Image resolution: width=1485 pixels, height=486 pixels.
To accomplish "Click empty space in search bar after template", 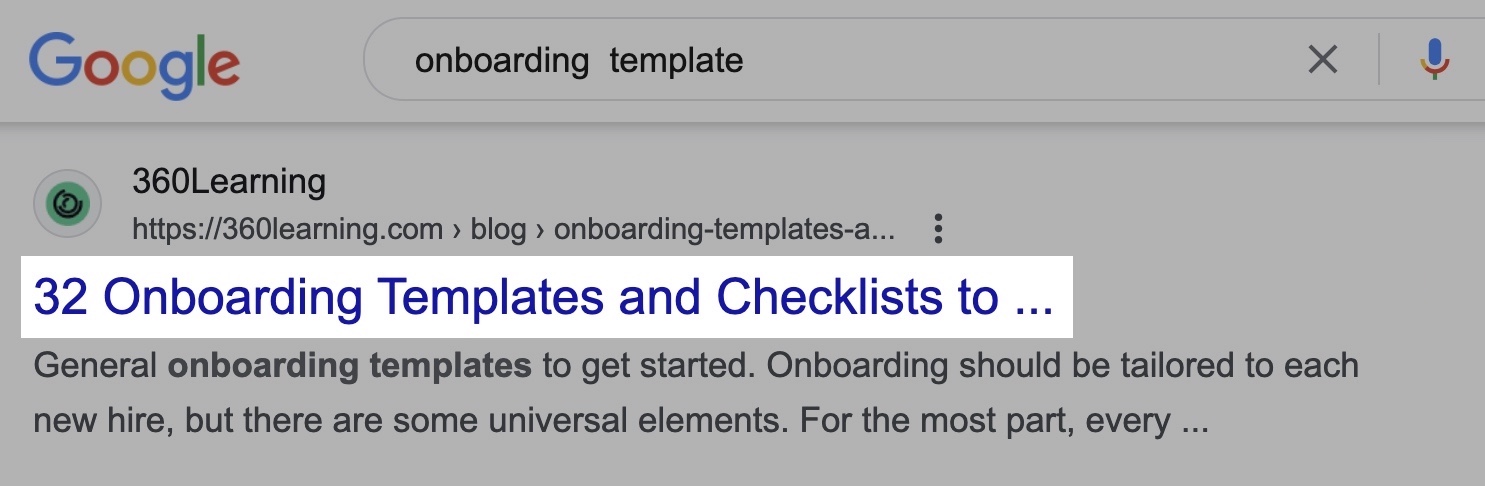I will coord(1020,62).
